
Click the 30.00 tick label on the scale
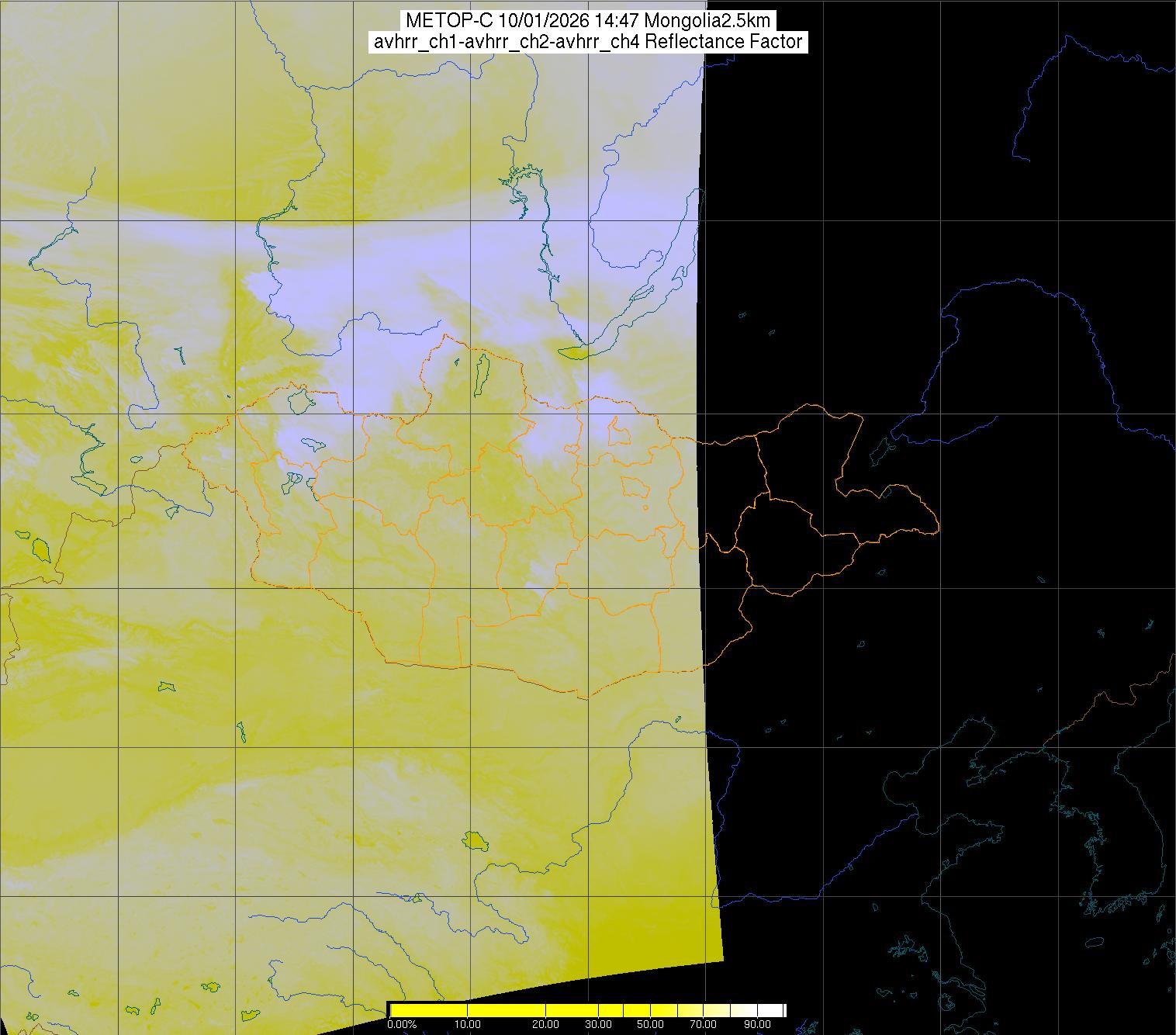pyautogui.click(x=599, y=1025)
